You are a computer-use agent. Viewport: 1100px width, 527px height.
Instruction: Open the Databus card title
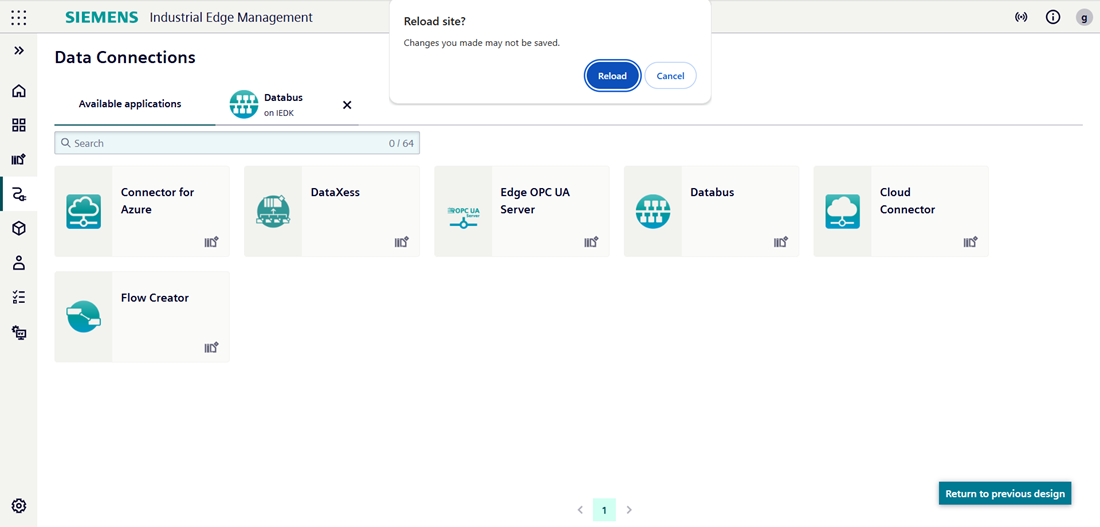coord(712,192)
